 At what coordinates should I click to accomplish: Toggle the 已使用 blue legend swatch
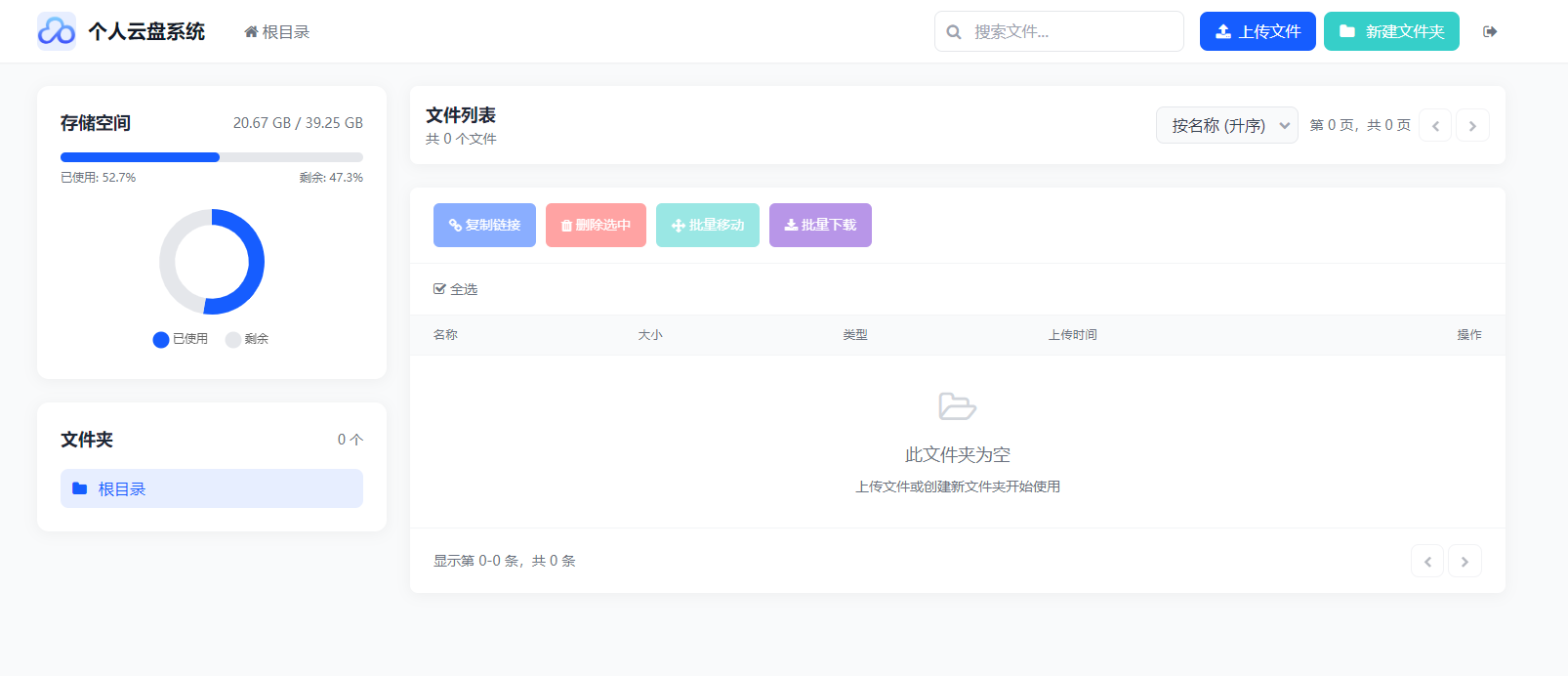(161, 340)
